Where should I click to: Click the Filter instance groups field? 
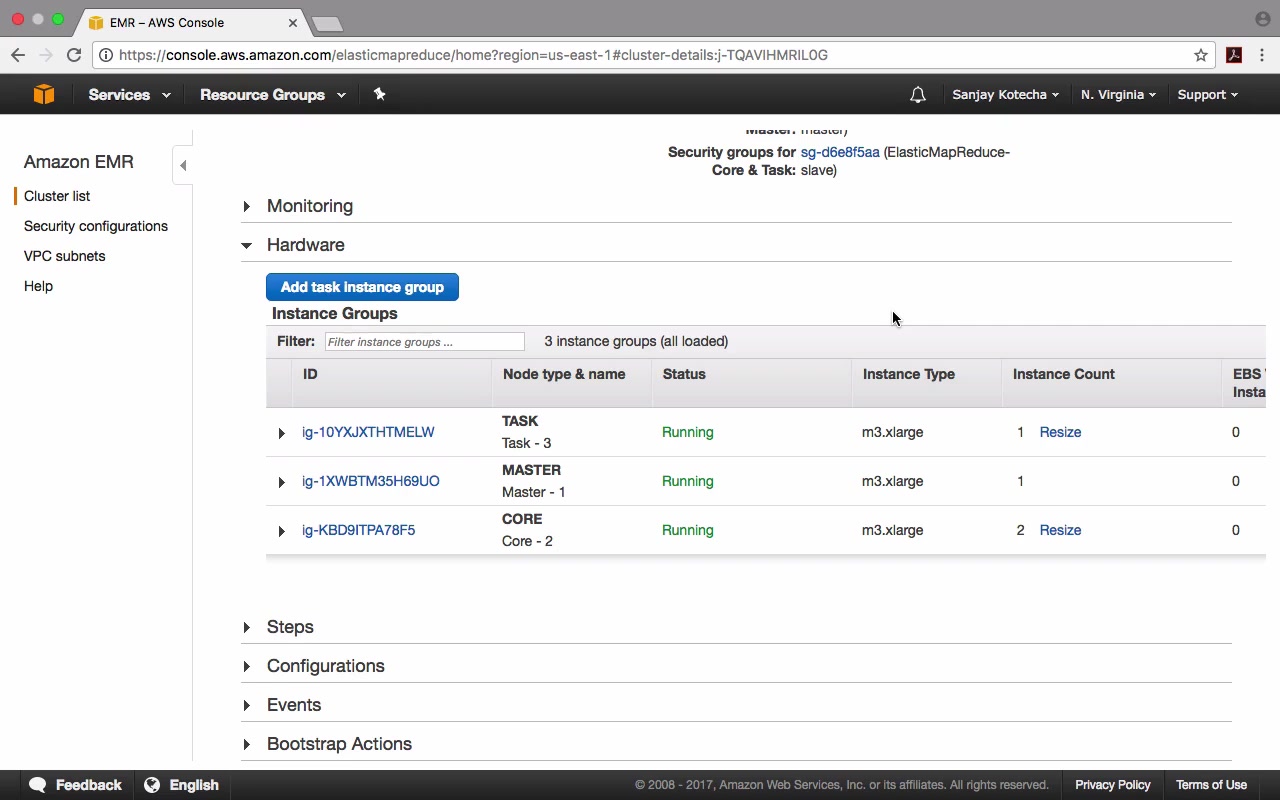click(x=424, y=342)
